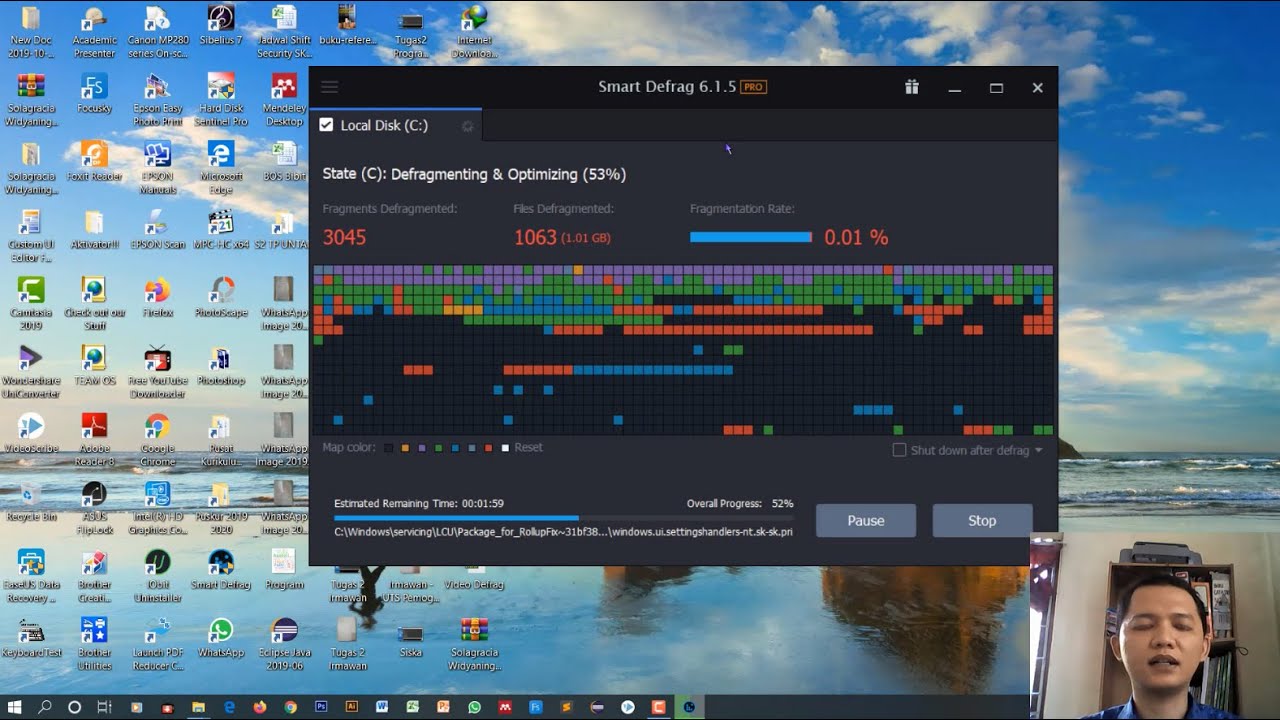The width and height of the screenshot is (1280, 720).
Task: Open the KeyboardTest desktop shortcut
Action: click(x=31, y=637)
